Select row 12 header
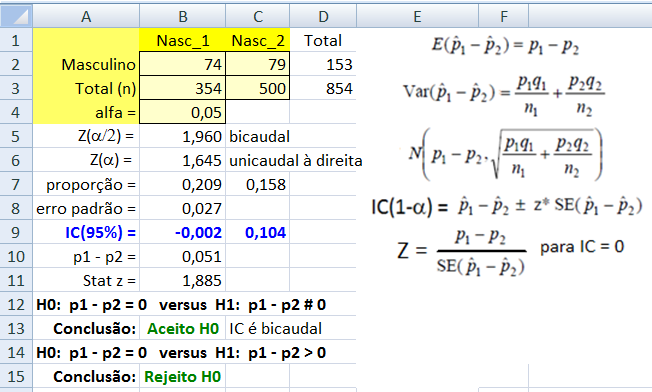The height and width of the screenshot is (392, 652). tap(16, 305)
